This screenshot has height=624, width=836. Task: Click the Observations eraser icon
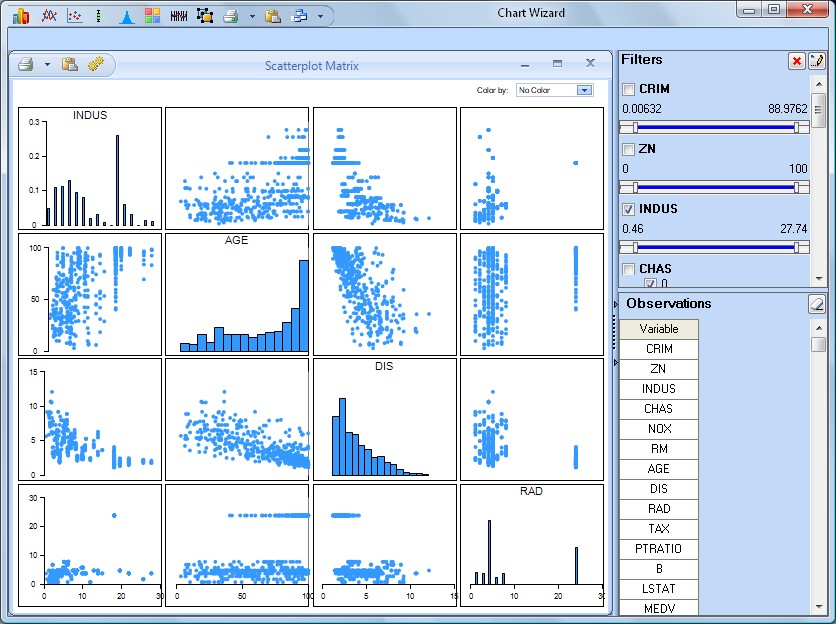click(x=817, y=303)
